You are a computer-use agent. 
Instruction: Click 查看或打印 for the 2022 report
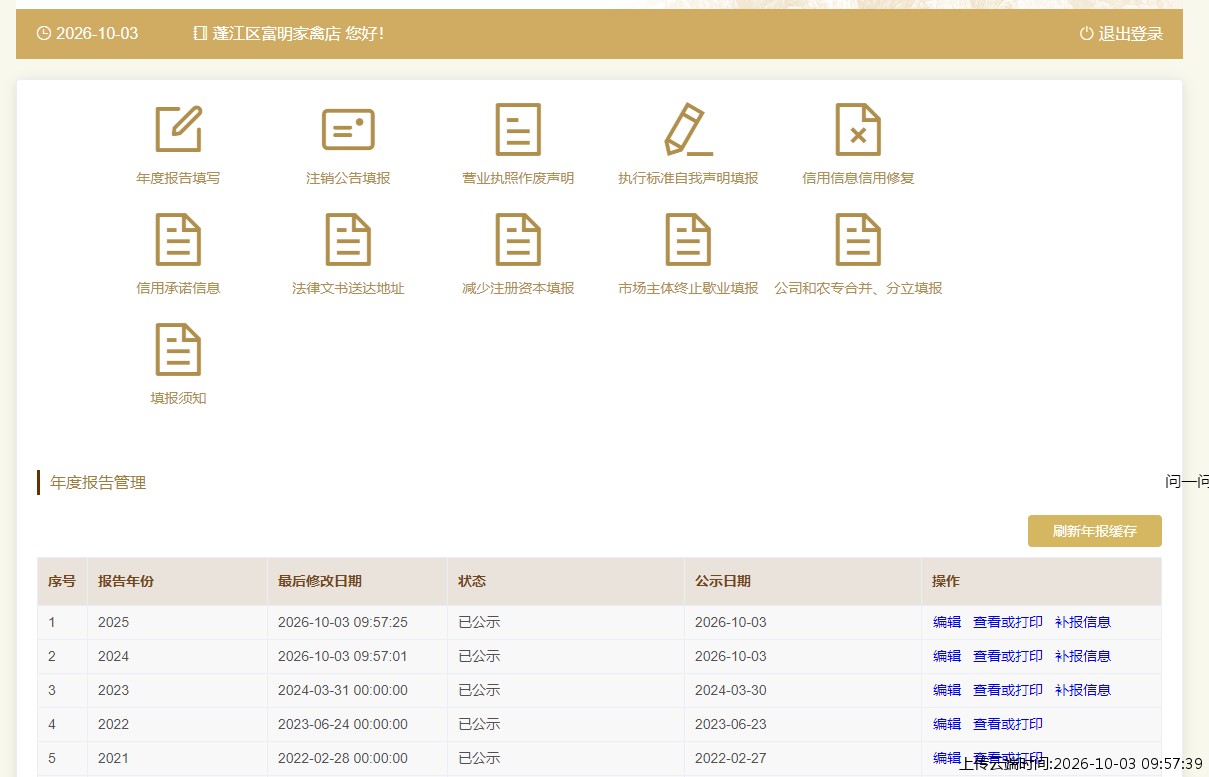click(1008, 724)
